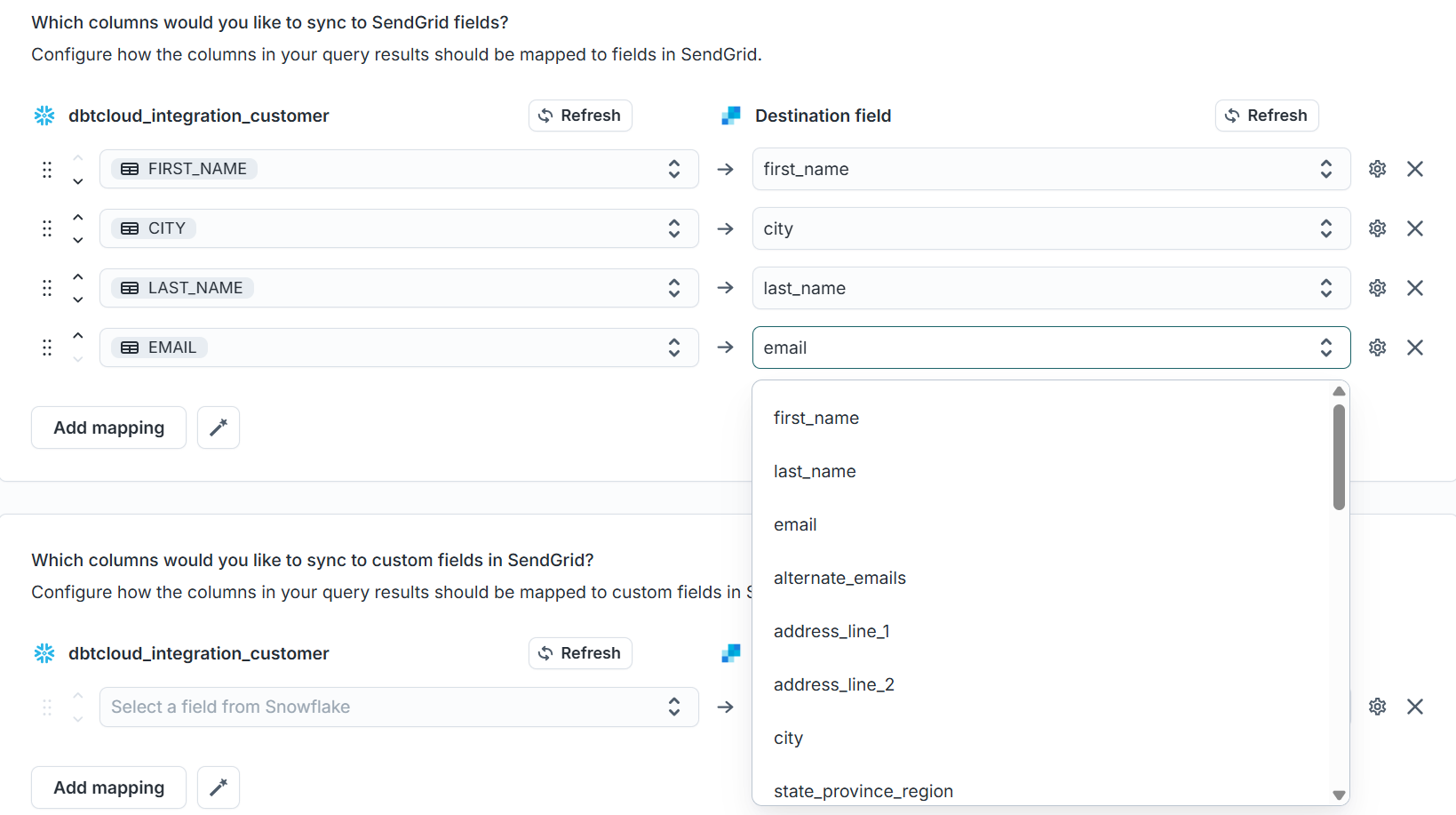The height and width of the screenshot is (815, 1456).
Task: Click drag handle of FIRST_NAME row
Action: (x=47, y=169)
